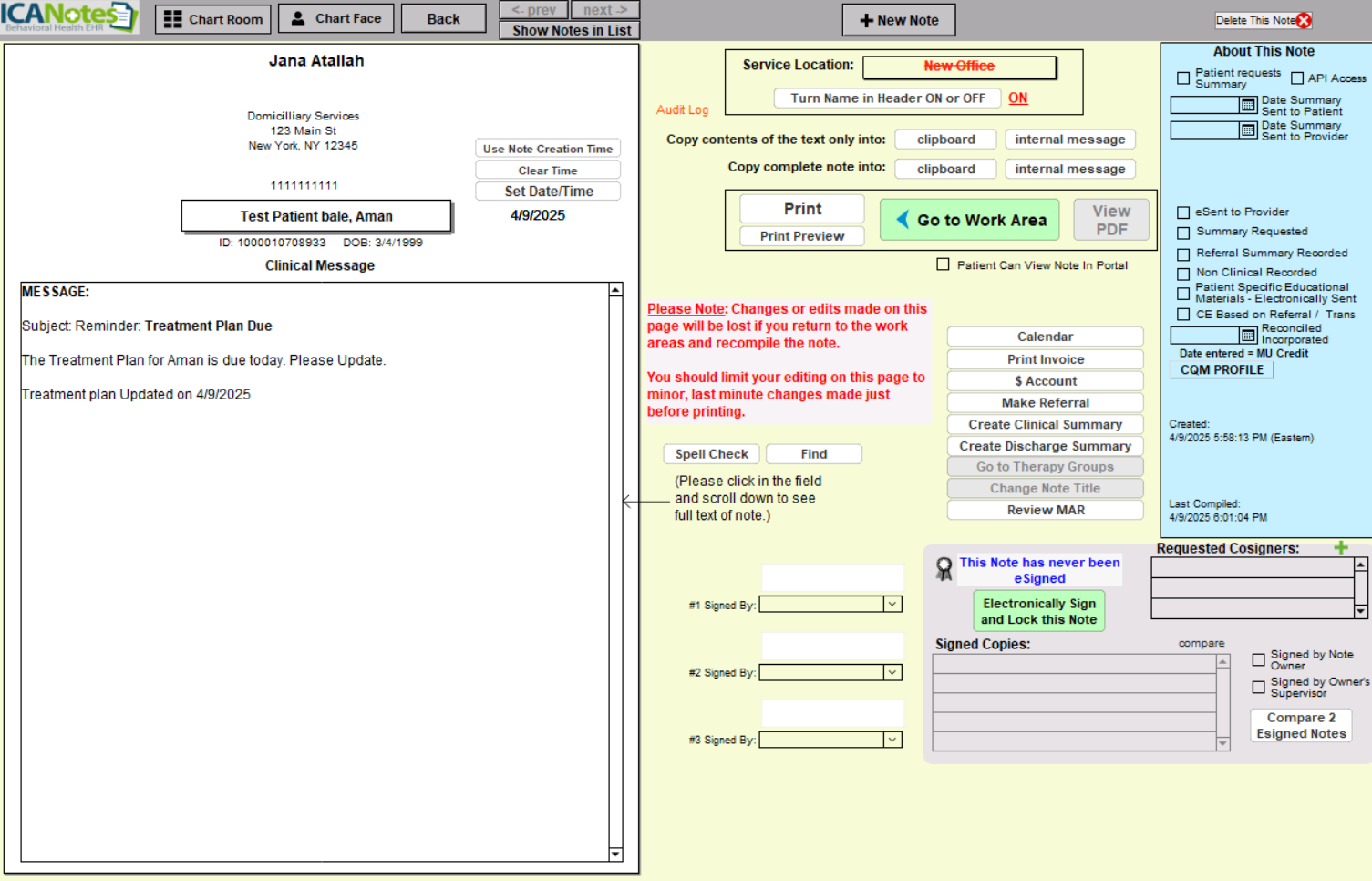Add a cosigner with the green plus icon
The width and height of the screenshot is (1372, 881).
coord(1341,548)
